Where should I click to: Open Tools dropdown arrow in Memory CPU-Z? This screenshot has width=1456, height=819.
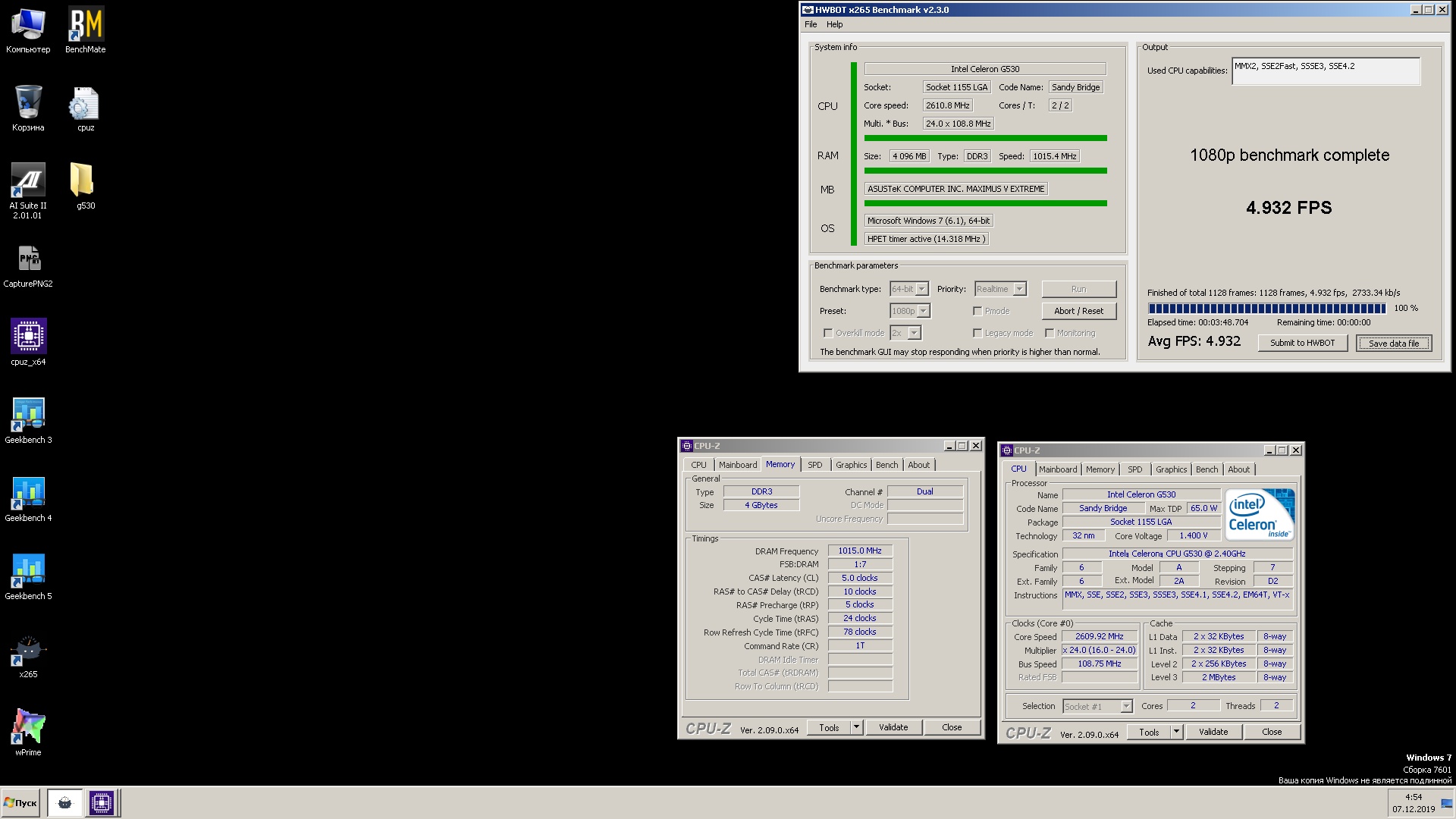click(x=856, y=727)
